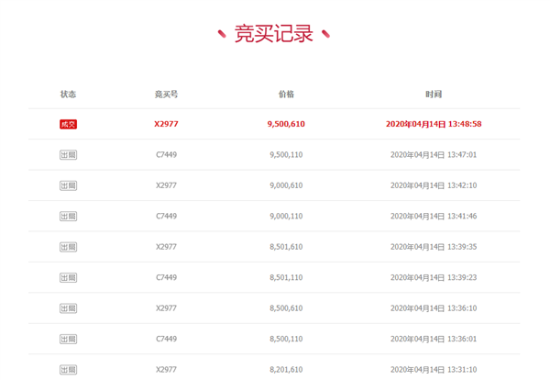
Task: Click the 出局 badge beside price 8,501,610
Action: coord(68,247)
